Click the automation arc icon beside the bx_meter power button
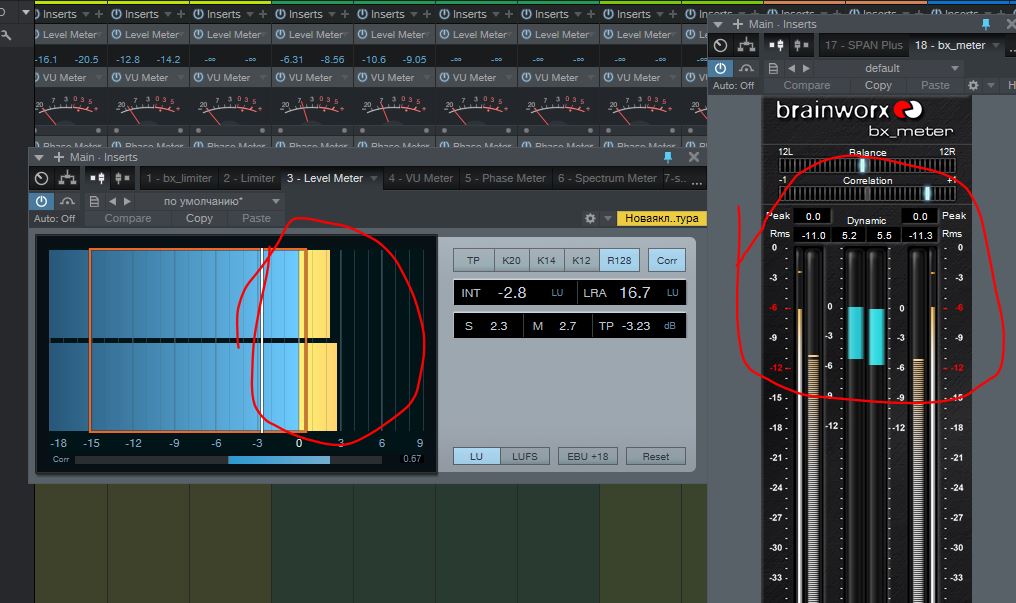1016x603 pixels. pyautogui.click(x=746, y=68)
